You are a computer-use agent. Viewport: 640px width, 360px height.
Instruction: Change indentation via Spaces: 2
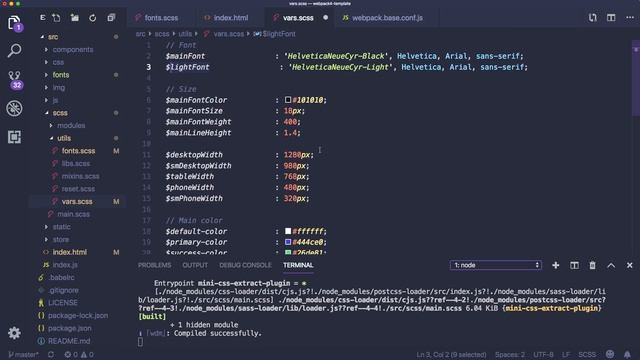(510, 355)
